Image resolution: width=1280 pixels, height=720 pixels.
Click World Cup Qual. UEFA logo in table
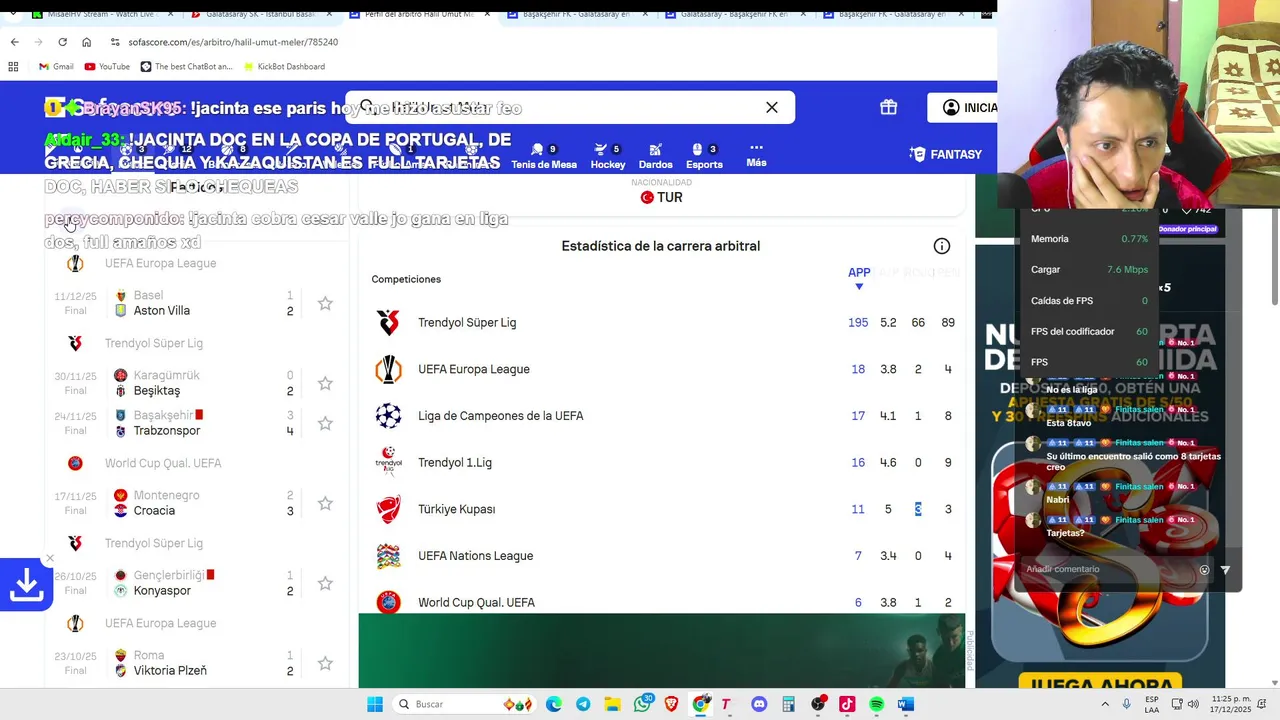[x=388, y=602]
